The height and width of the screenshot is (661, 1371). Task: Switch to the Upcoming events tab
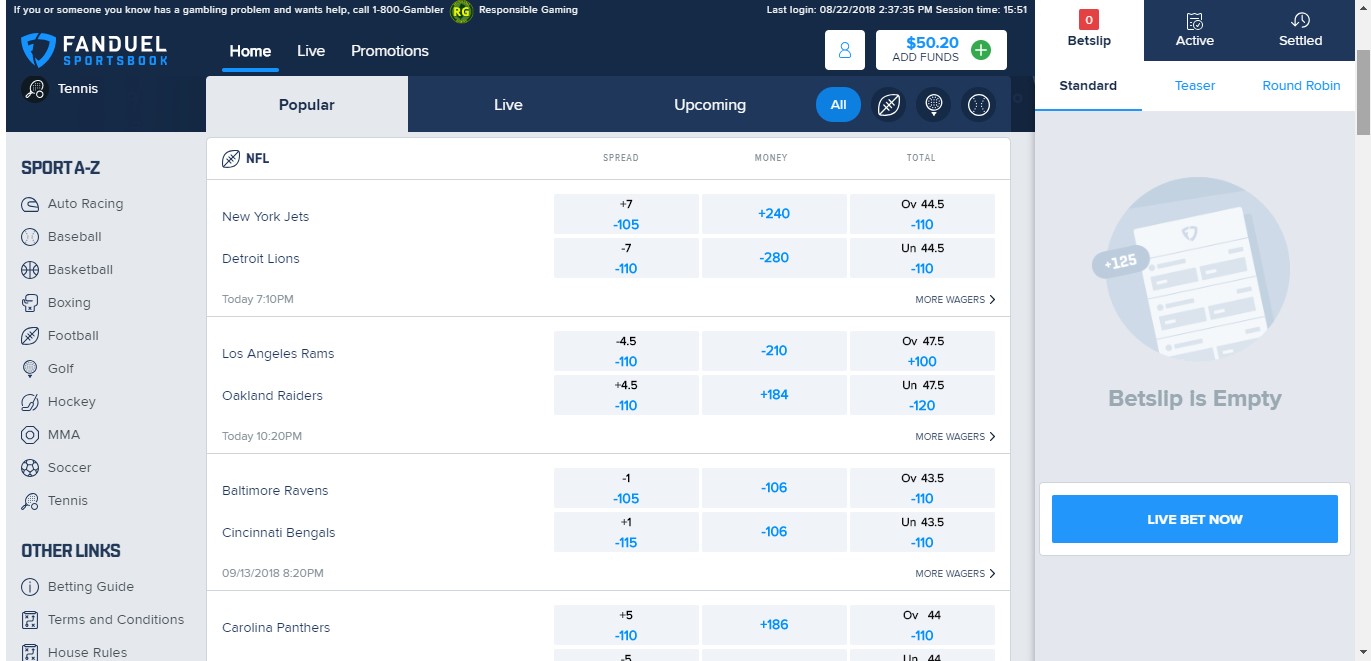710,105
